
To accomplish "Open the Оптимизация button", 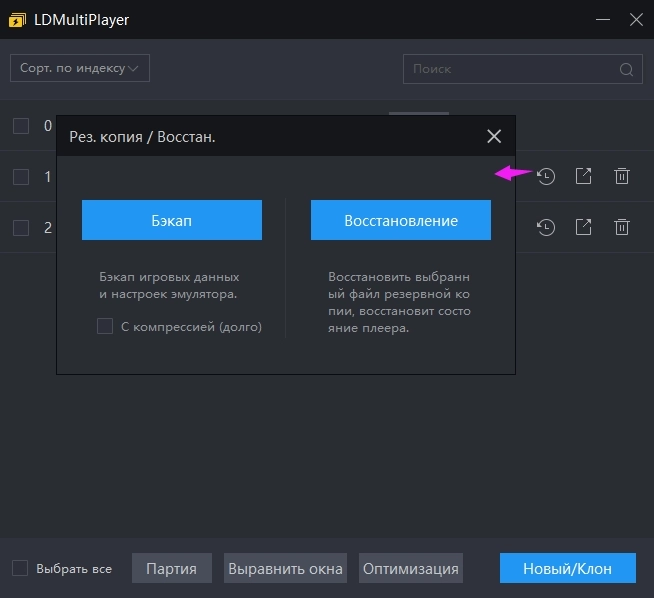I will 411,568.
